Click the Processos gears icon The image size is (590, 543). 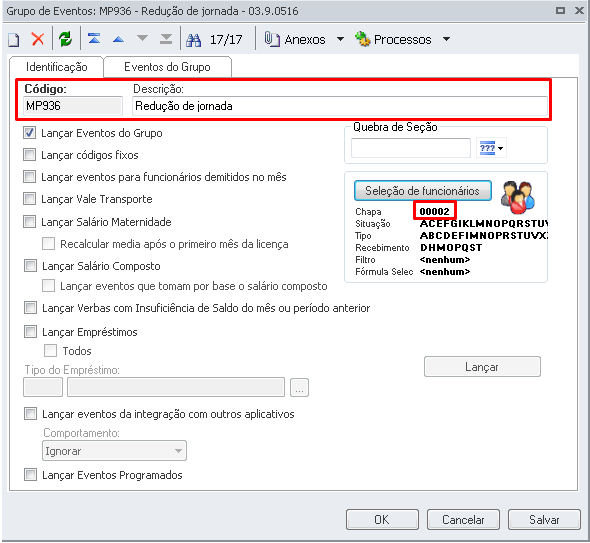363,39
